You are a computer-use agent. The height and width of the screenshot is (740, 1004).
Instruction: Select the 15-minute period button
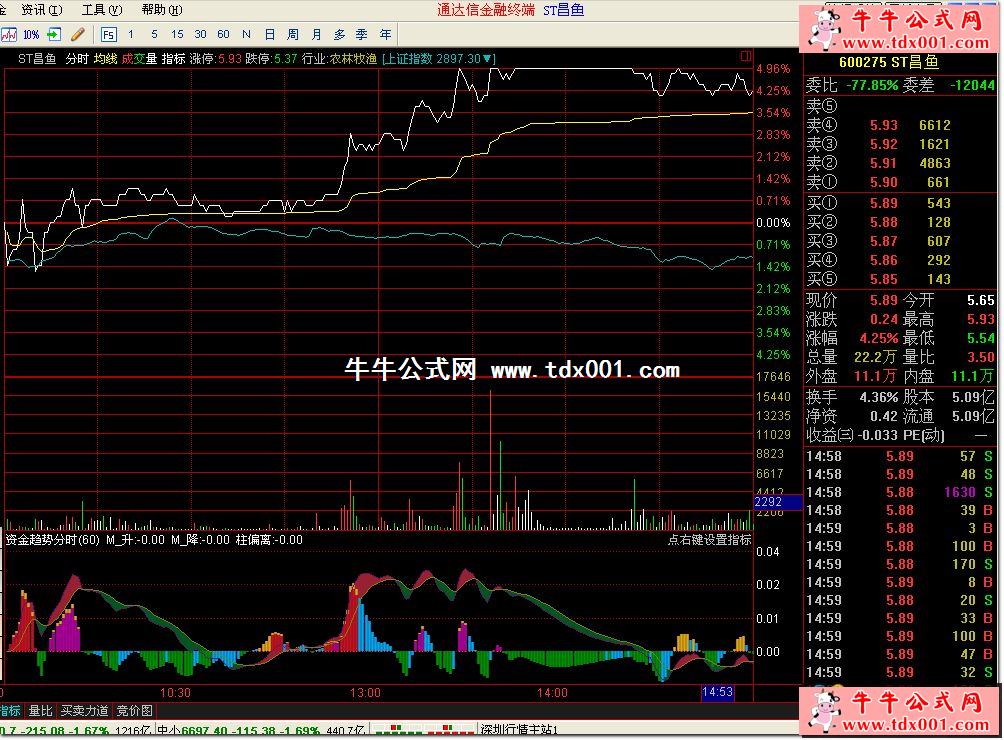coord(177,35)
